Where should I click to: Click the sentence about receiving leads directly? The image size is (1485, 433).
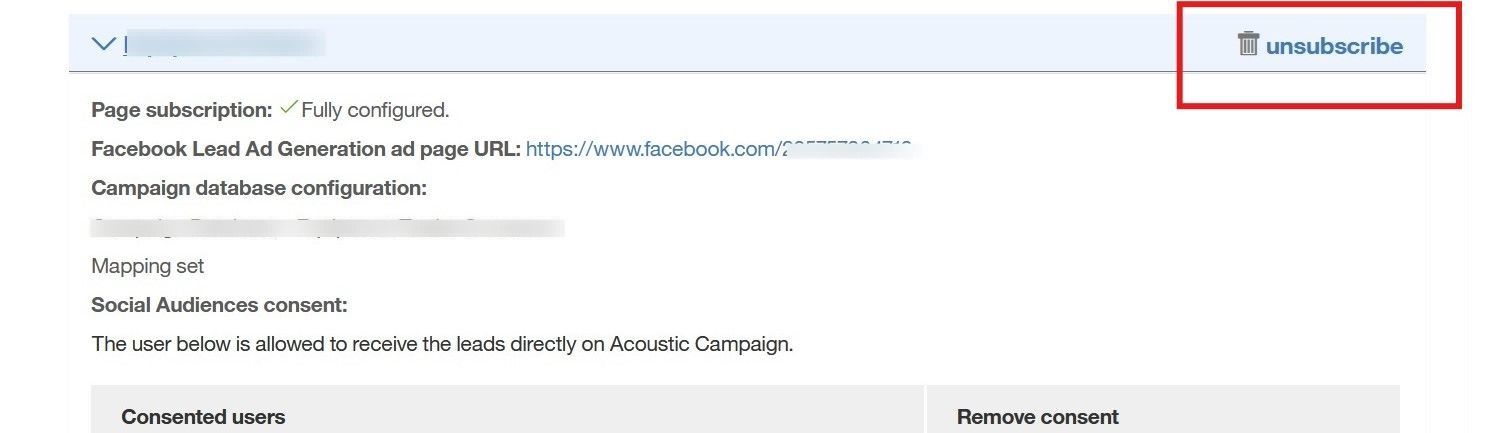click(x=441, y=344)
